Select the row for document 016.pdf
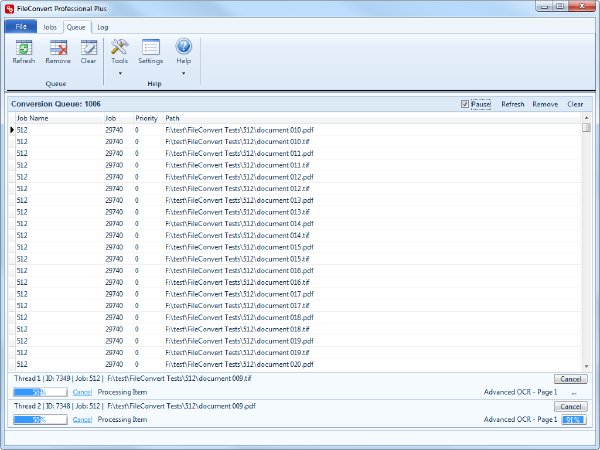The width and height of the screenshot is (600, 450). tap(295, 271)
